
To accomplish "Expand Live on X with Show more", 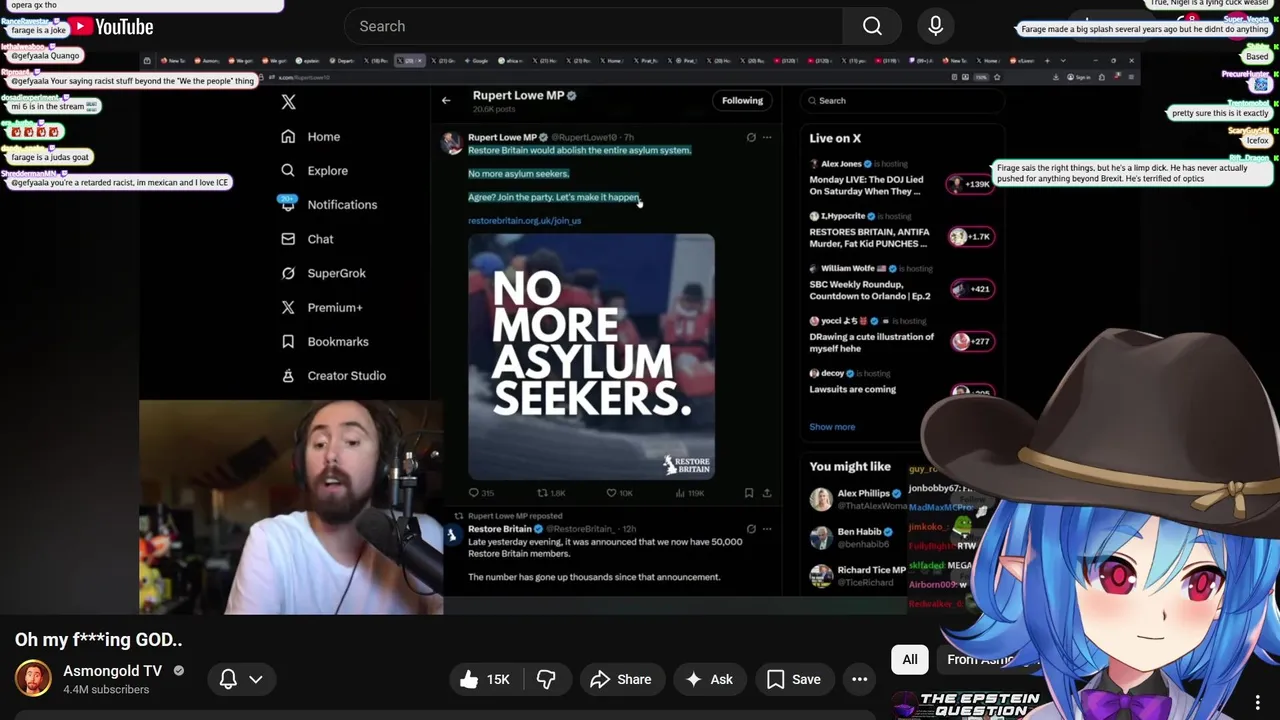I will click(x=832, y=427).
